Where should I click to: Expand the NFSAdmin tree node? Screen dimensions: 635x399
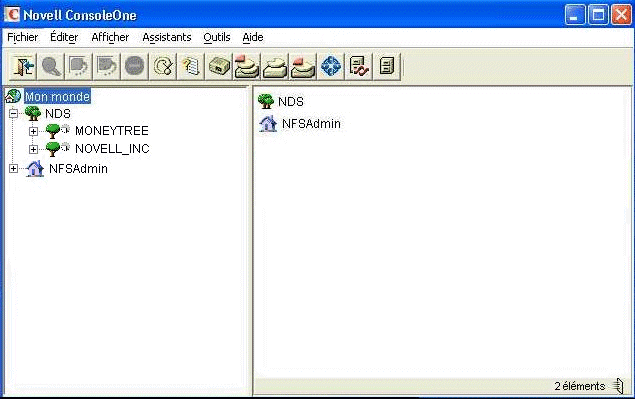point(13,169)
